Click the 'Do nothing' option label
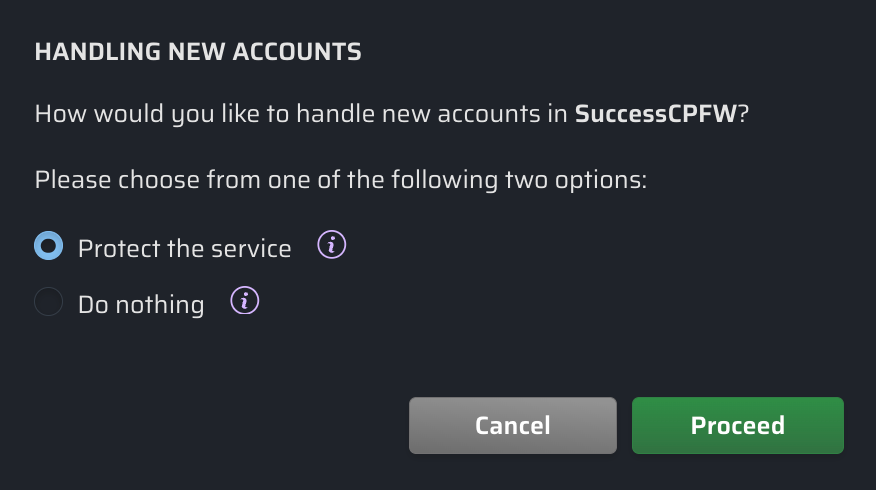 click(x=141, y=304)
